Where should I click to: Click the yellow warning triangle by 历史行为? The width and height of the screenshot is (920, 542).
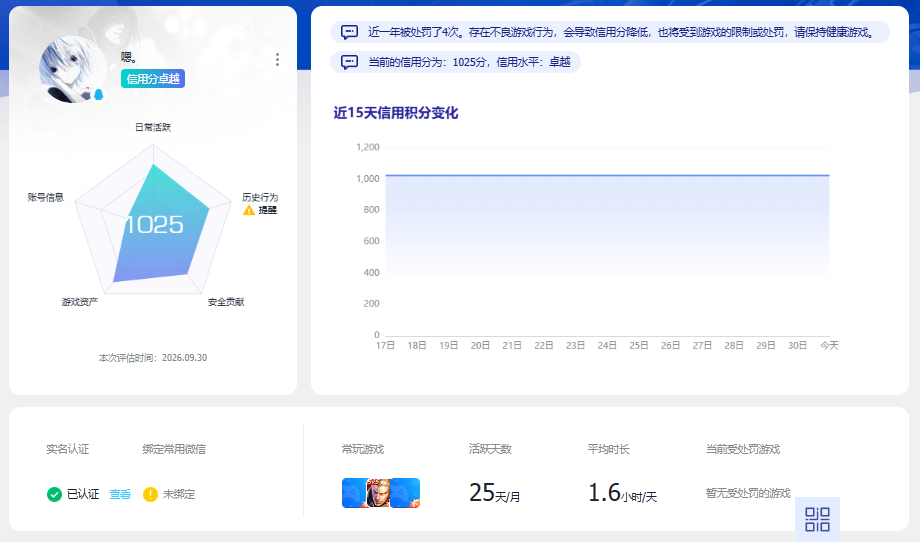click(249, 210)
